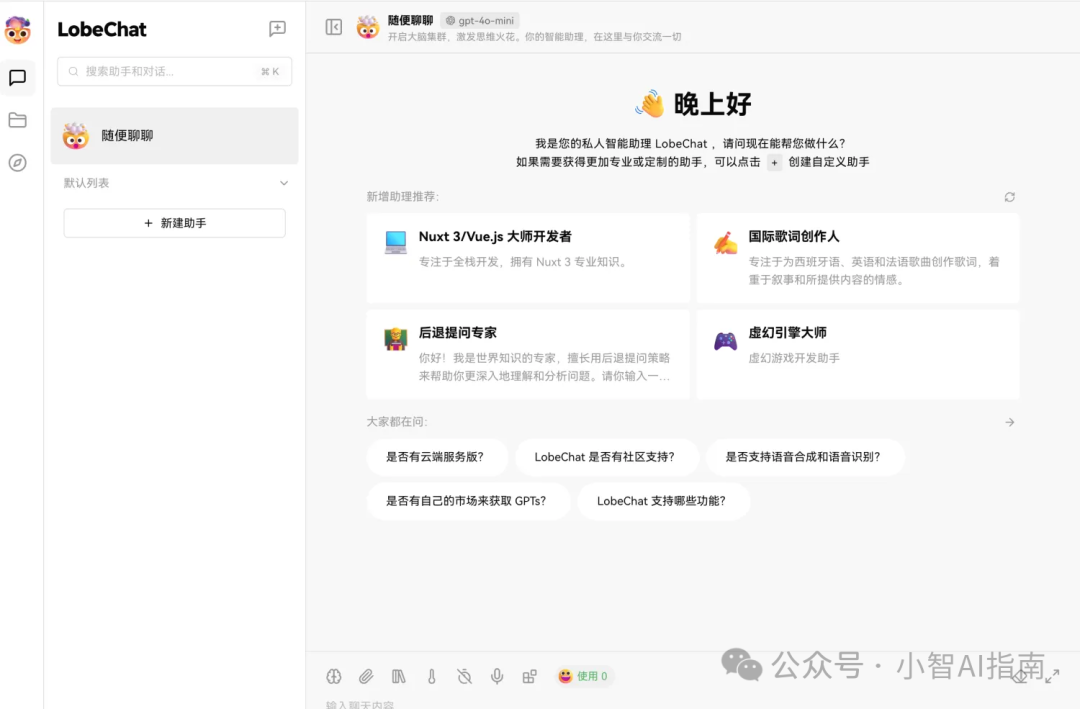The image size is (1080, 709).
Task: Click the LobeChat logo title
Action: coord(102,30)
